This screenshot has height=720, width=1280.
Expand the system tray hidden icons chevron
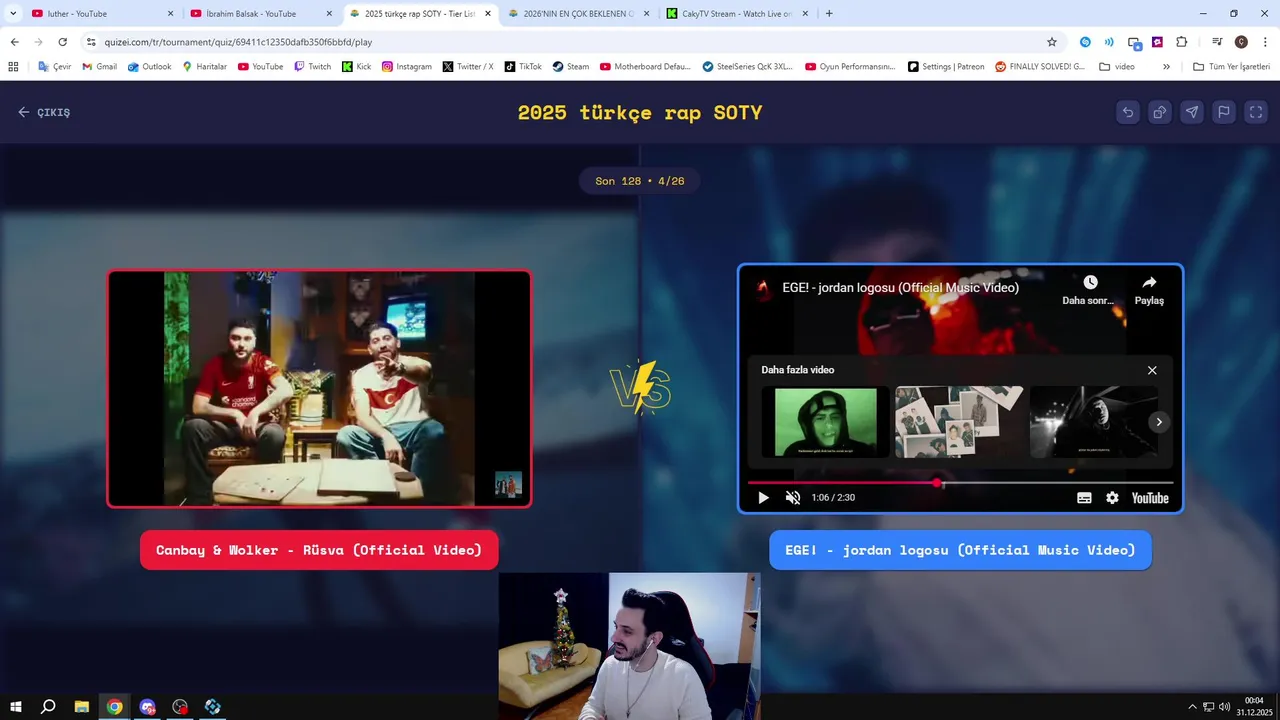click(x=1192, y=707)
